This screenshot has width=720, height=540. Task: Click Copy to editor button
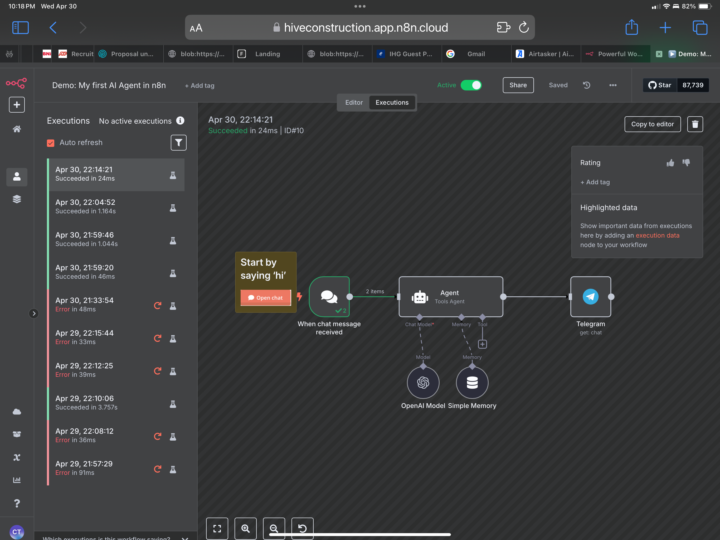click(653, 124)
